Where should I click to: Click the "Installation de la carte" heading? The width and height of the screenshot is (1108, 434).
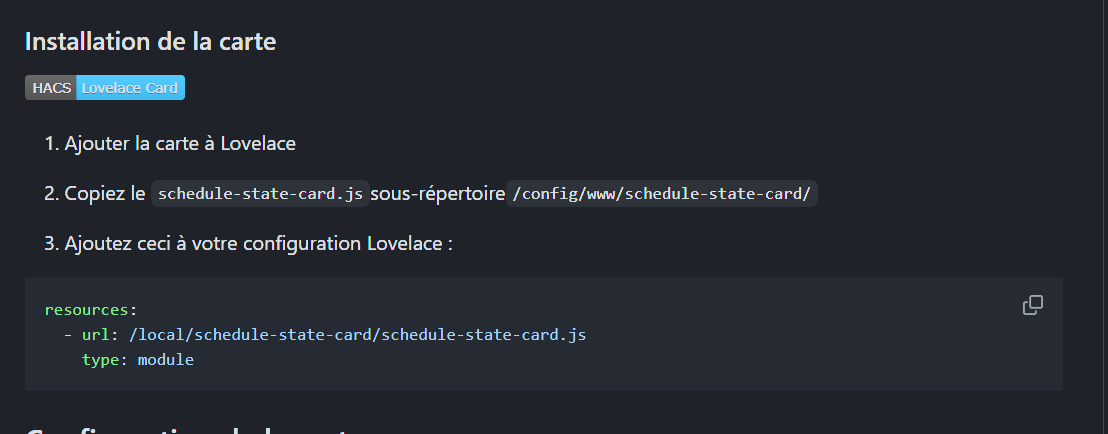(150, 41)
